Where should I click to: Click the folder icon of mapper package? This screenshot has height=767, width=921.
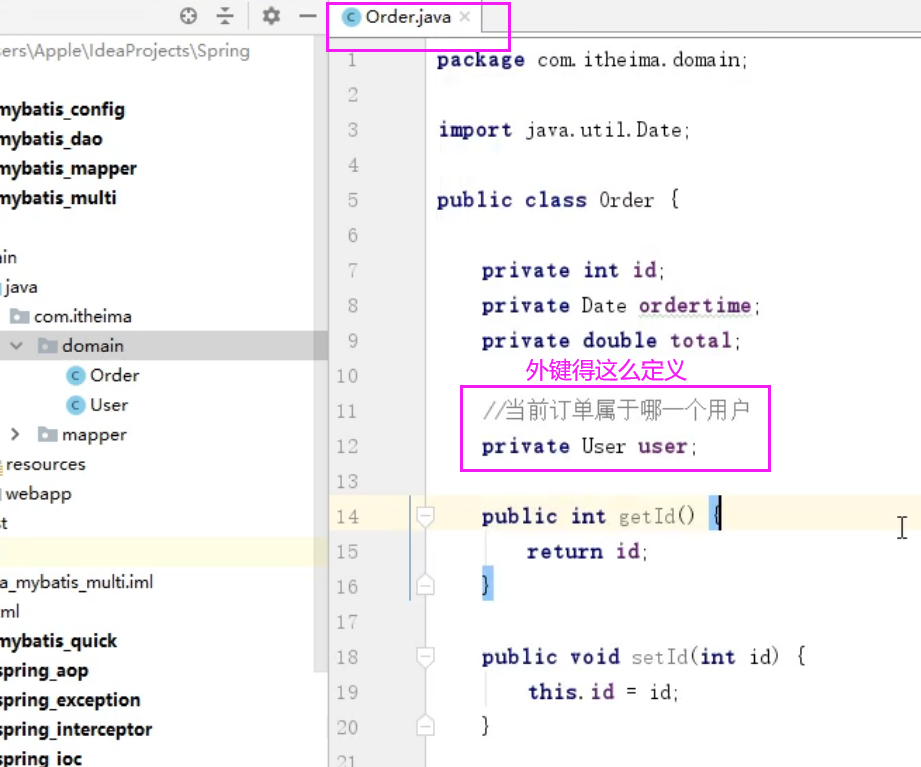point(48,434)
